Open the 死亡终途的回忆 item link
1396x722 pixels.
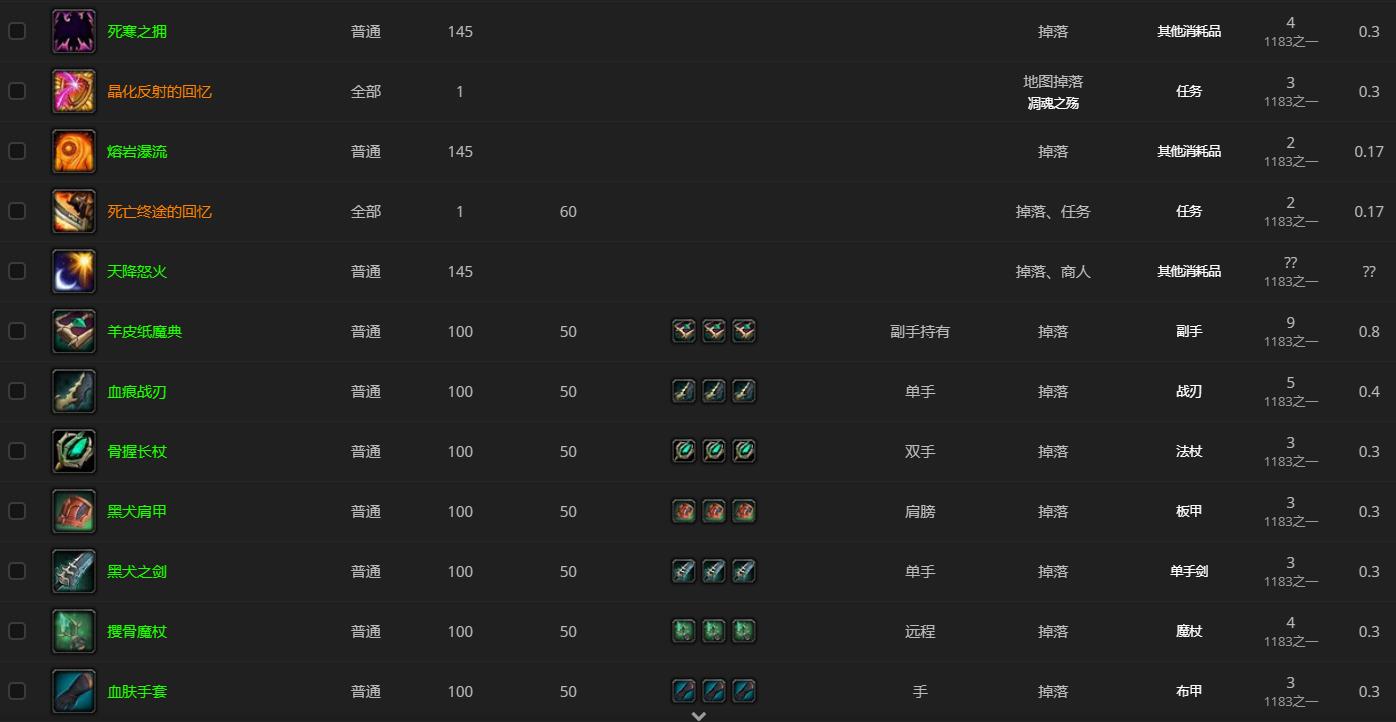pos(160,211)
